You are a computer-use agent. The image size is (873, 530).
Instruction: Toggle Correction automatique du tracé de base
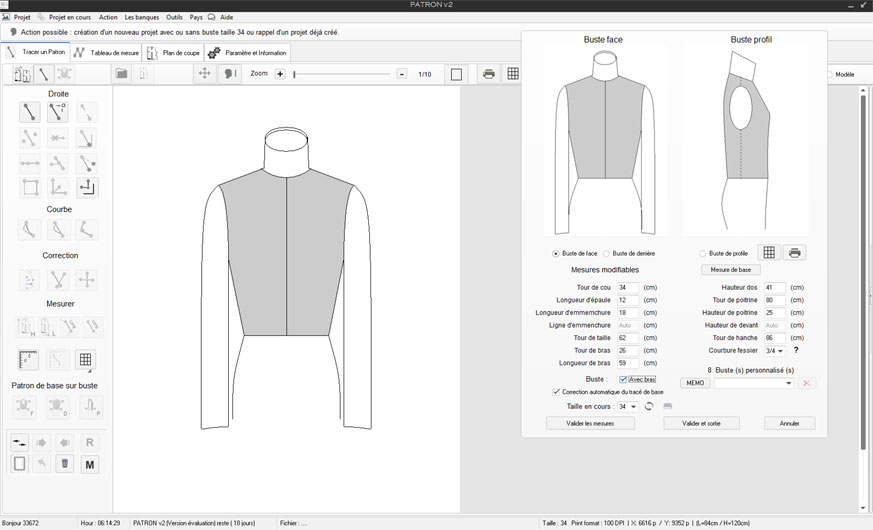tap(557, 392)
